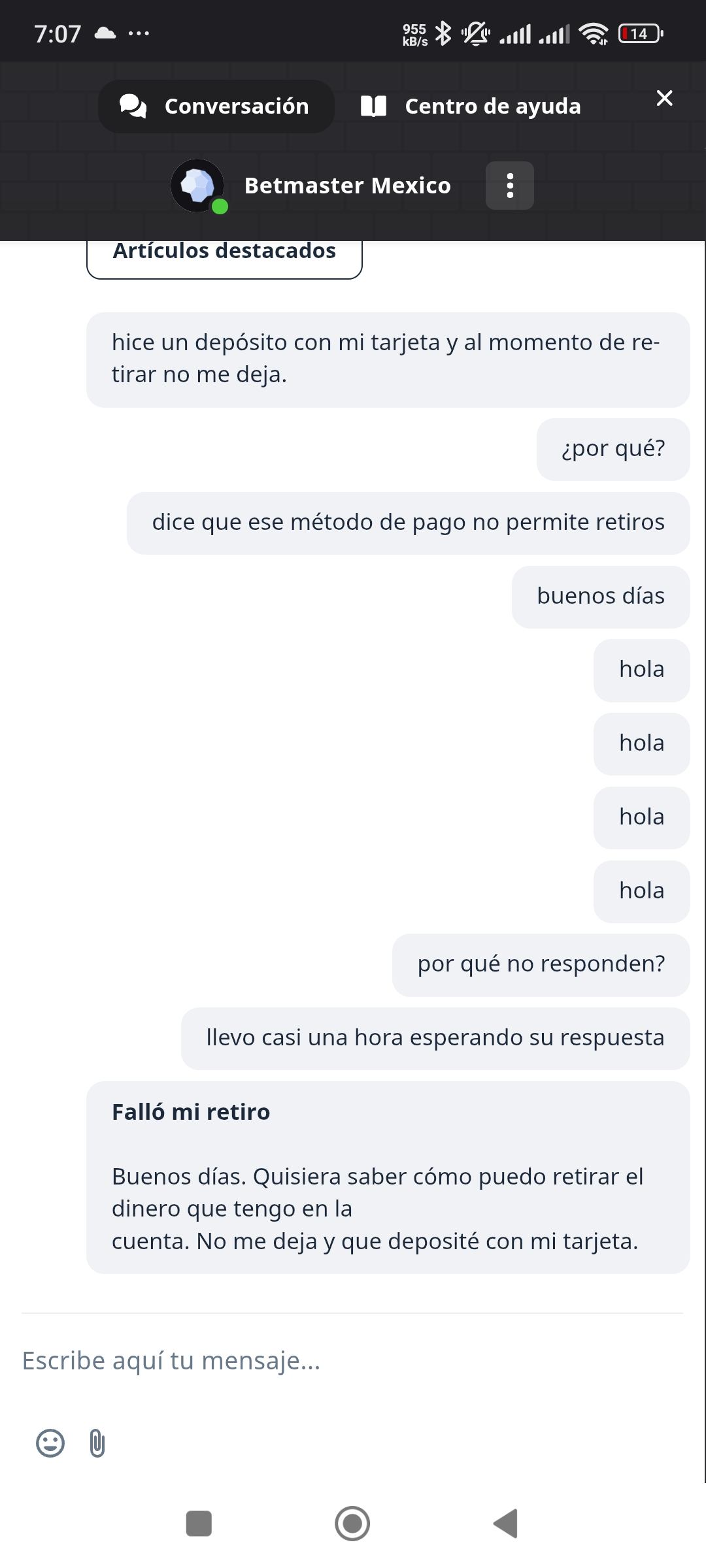Viewport: 706px width, 1568px height.
Task: Tap the 'buenos días' message bubble
Action: tap(601, 596)
